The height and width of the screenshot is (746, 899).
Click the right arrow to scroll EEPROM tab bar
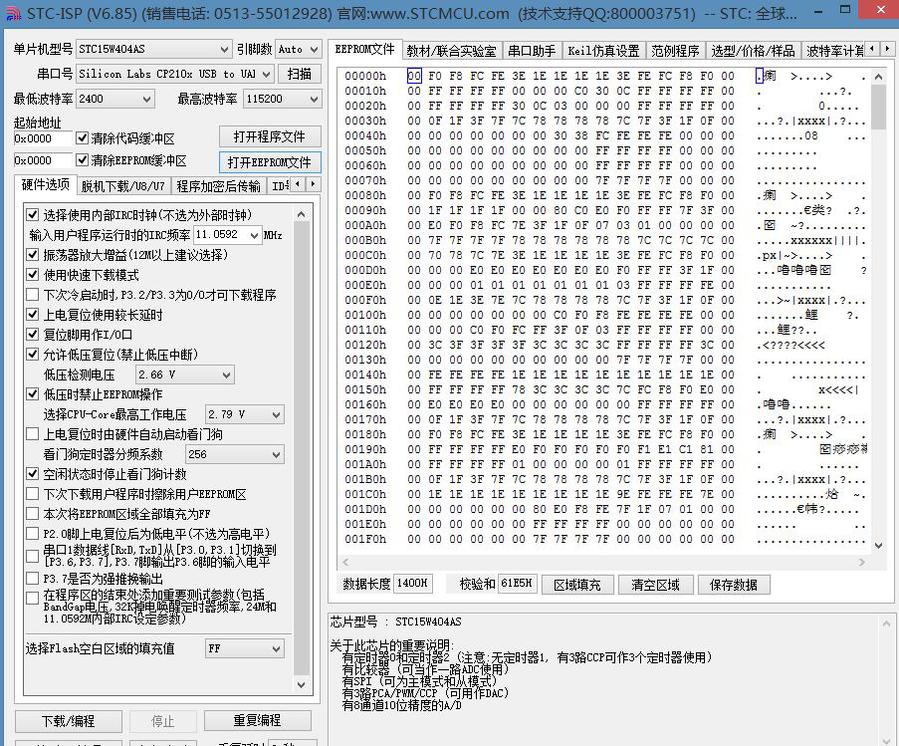click(889, 47)
